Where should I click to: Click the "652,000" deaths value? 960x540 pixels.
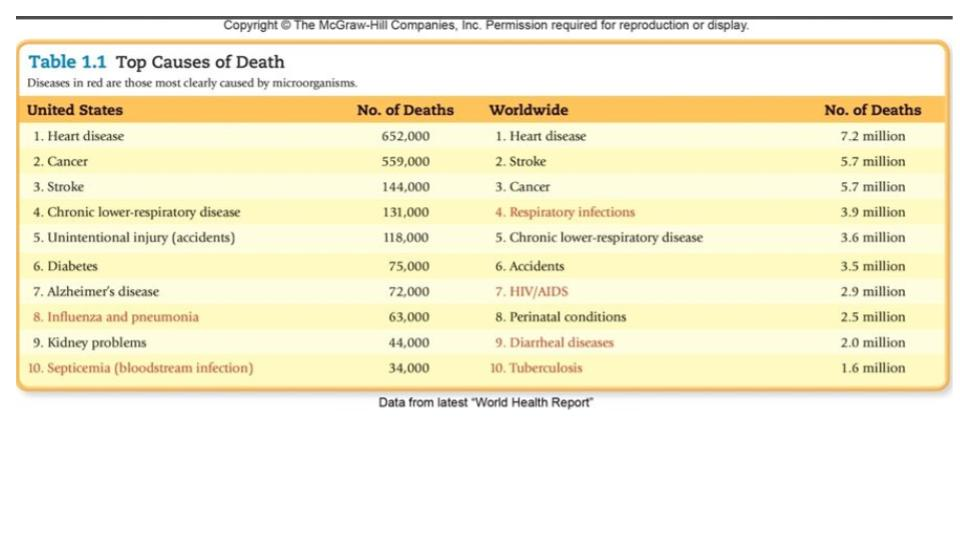tap(406, 136)
